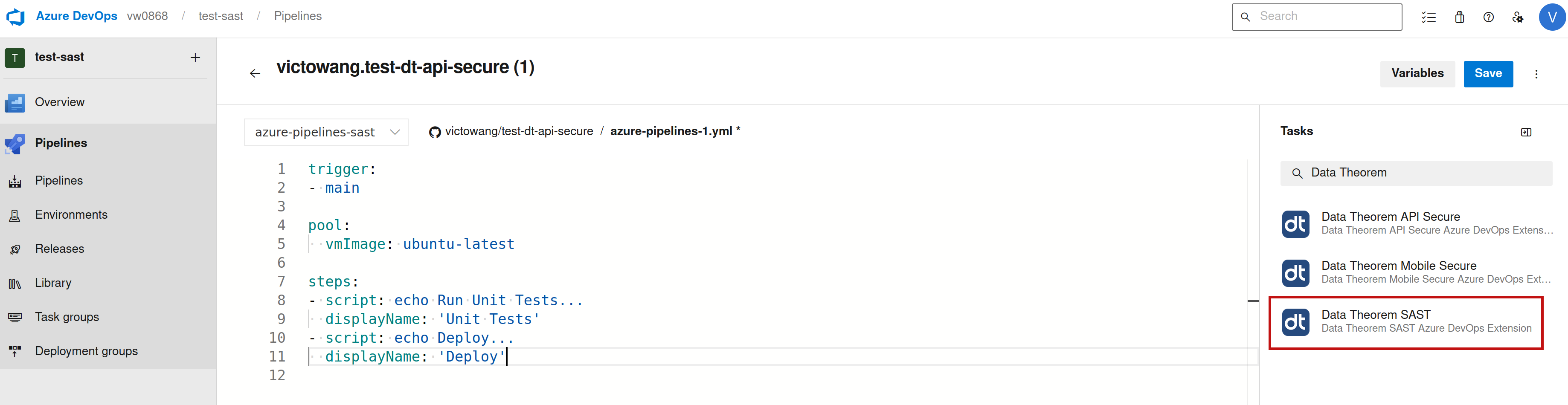Open the work items checklist icon
The image size is (1568, 405).
coord(1429,17)
